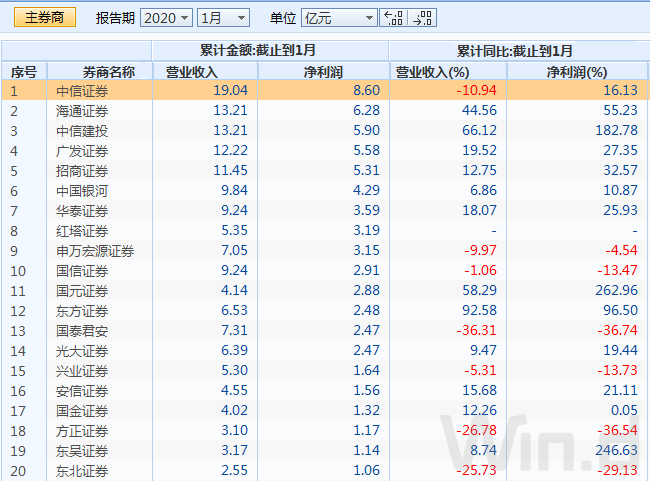The height and width of the screenshot is (487, 650).
Task: Sort by 序号 column header
Action: 24,72
